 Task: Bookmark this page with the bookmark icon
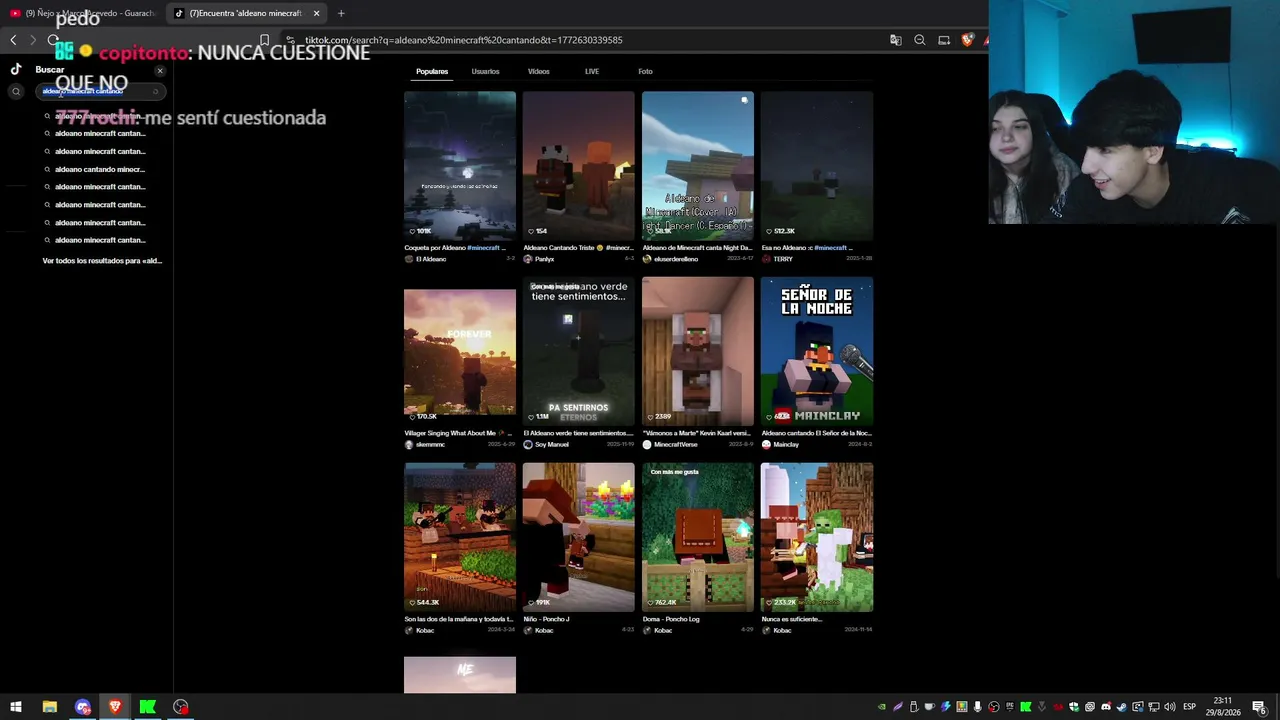[264, 40]
